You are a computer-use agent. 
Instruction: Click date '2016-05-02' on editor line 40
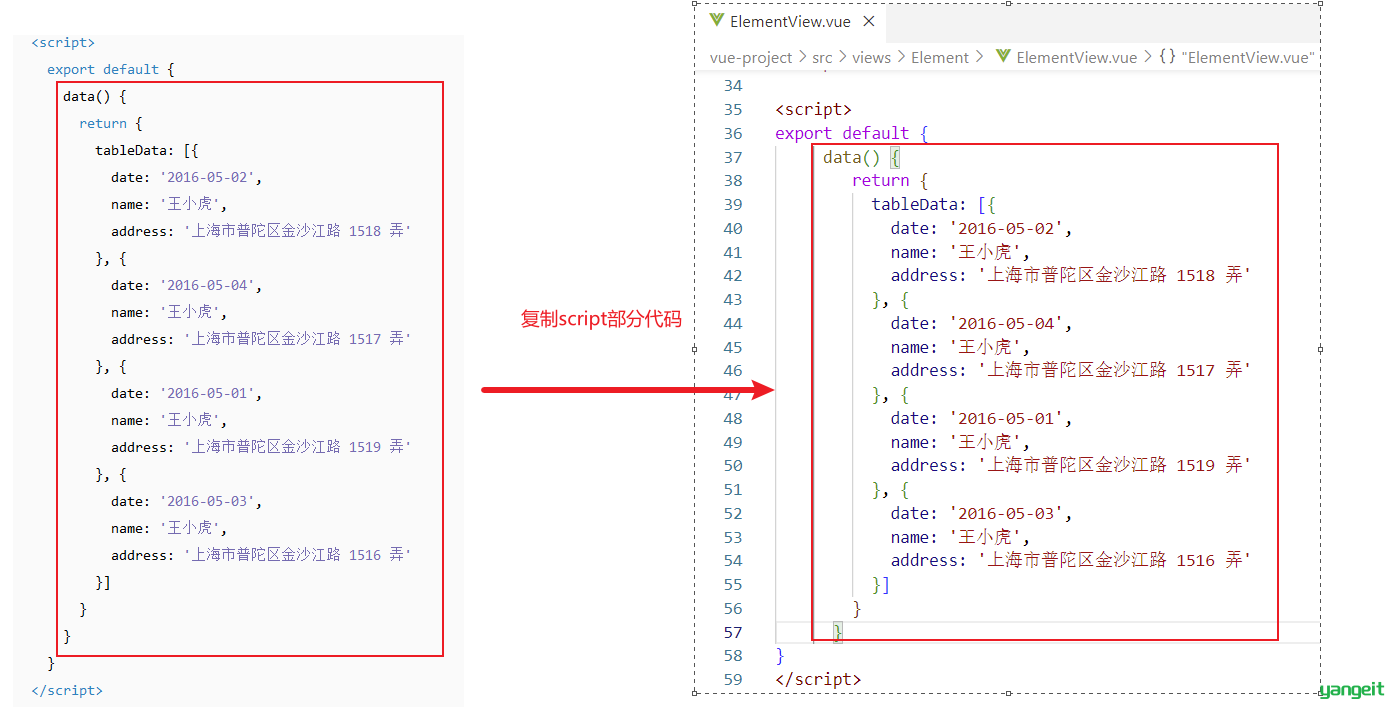tap(981, 228)
